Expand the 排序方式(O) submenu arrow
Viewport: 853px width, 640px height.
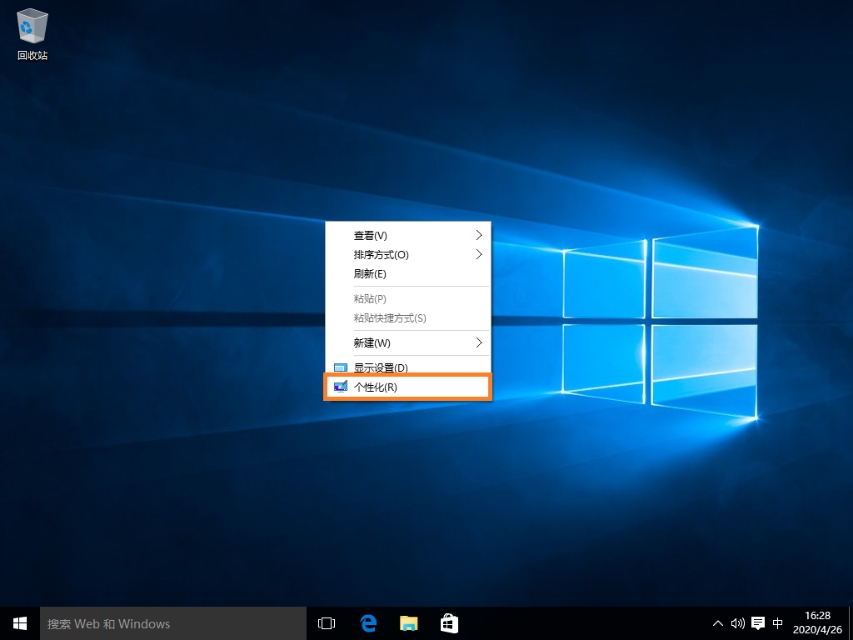coord(479,254)
